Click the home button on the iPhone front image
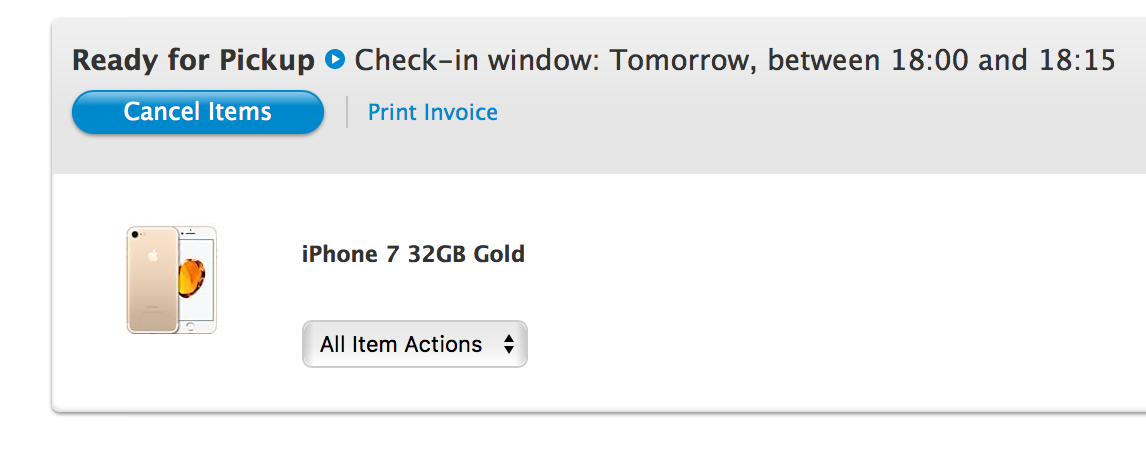The width and height of the screenshot is (1146, 454). pos(191,327)
